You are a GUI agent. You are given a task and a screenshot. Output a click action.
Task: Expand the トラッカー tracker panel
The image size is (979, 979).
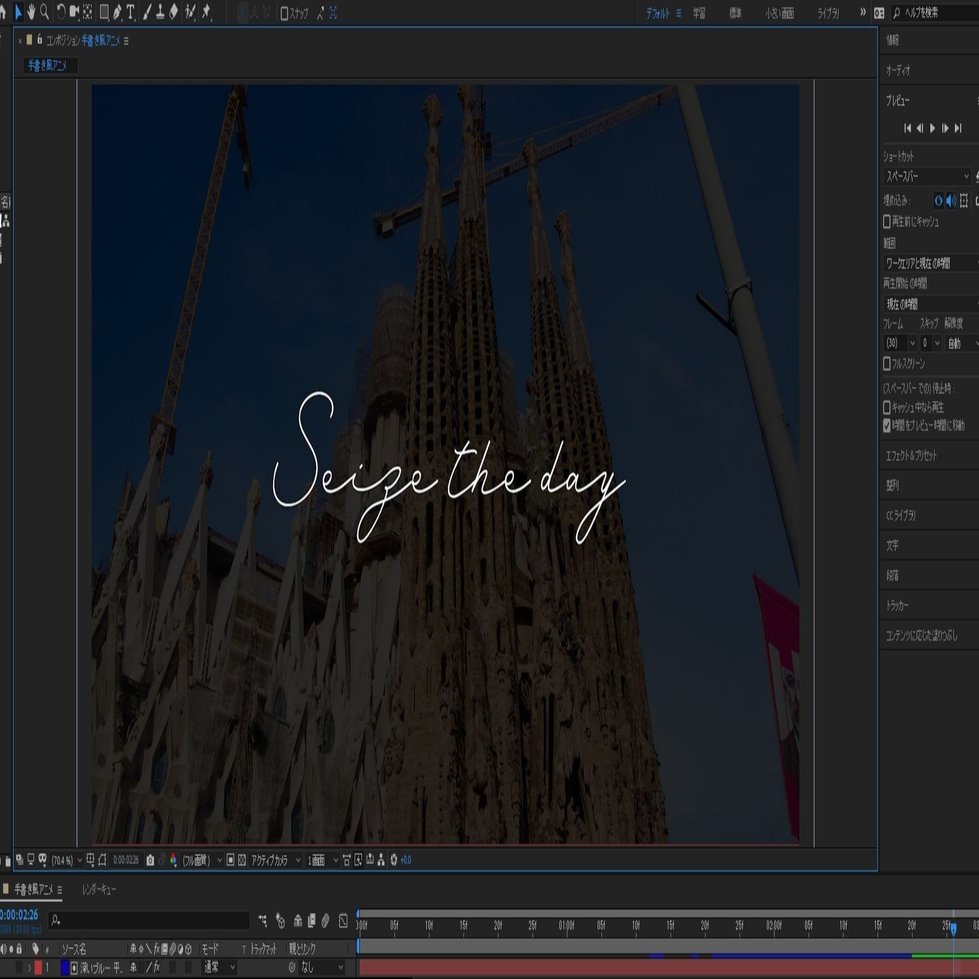pos(897,605)
